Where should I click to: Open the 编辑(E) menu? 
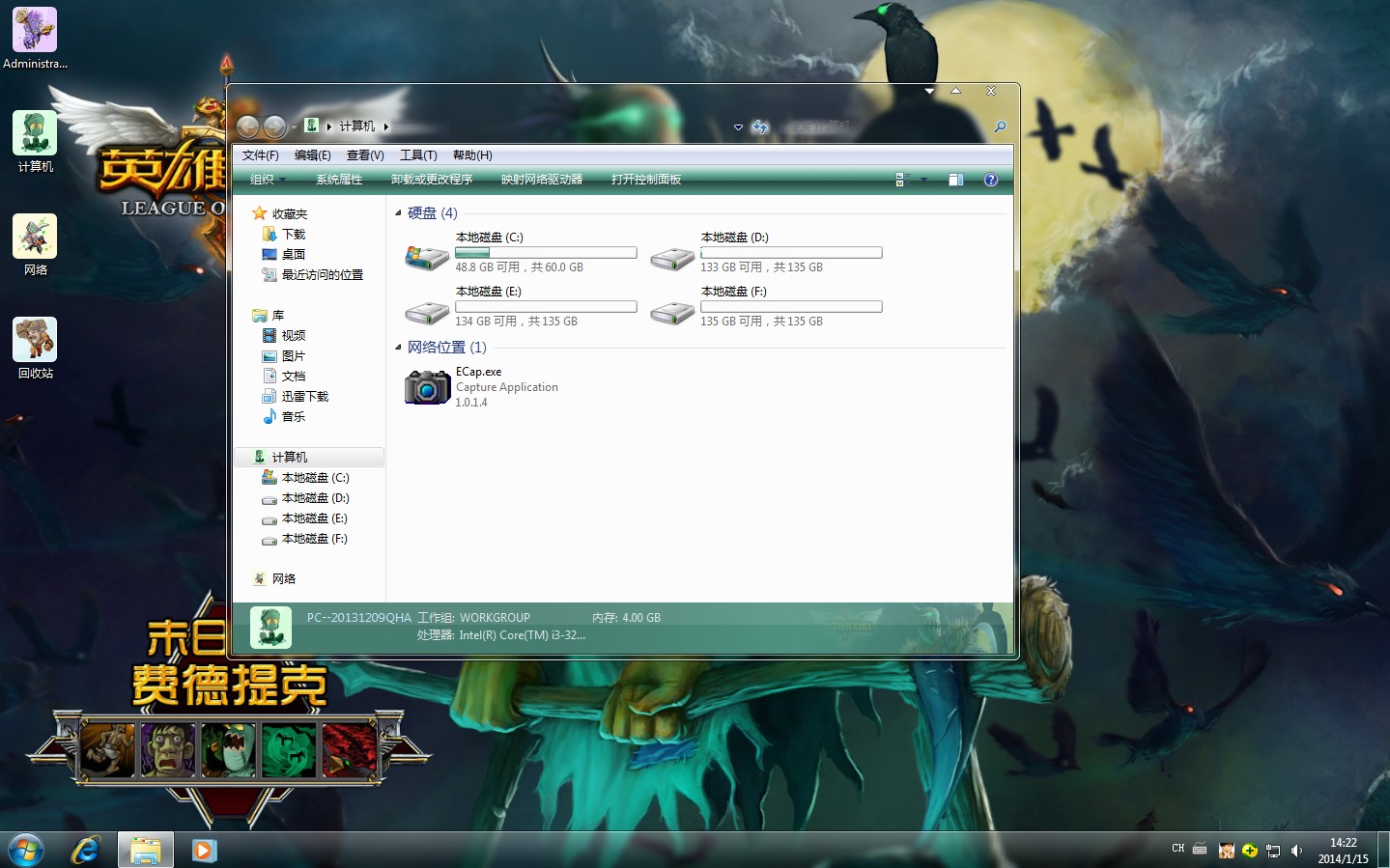click(313, 155)
